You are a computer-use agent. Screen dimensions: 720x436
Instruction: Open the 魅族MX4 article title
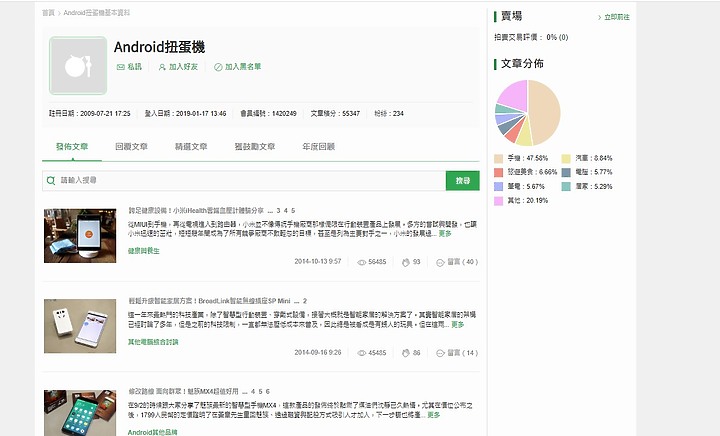(183, 391)
